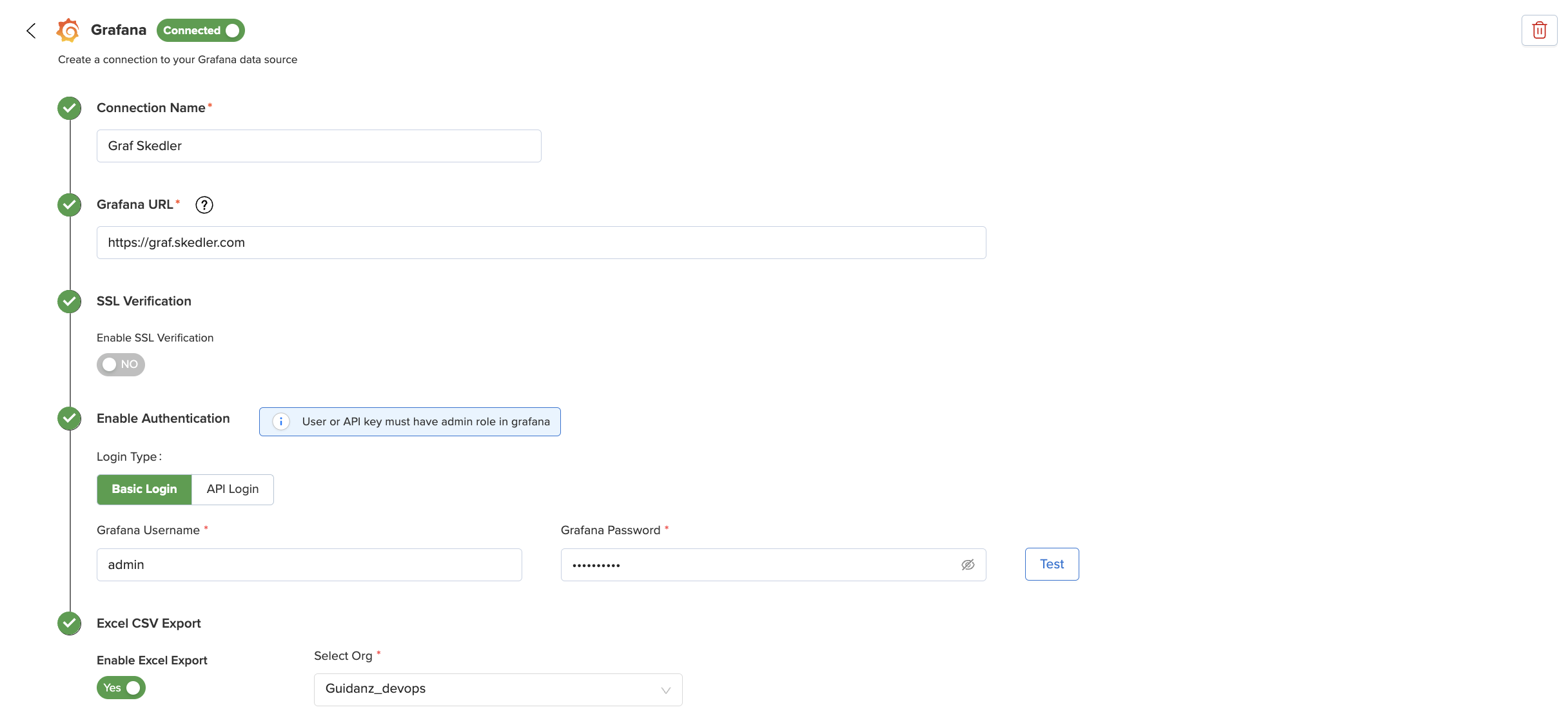
Task: Click the Enable Authentication green checkmark
Action: [x=70, y=419]
